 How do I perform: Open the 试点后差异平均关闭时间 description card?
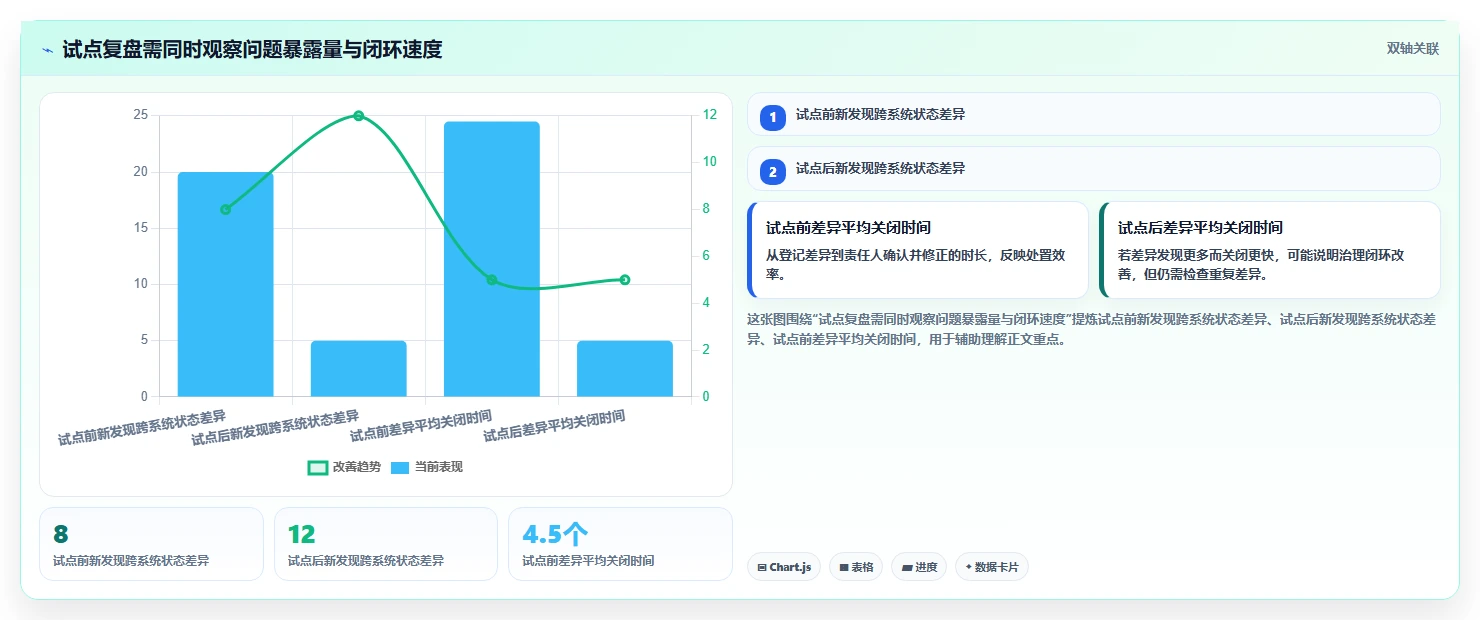(x=1270, y=250)
